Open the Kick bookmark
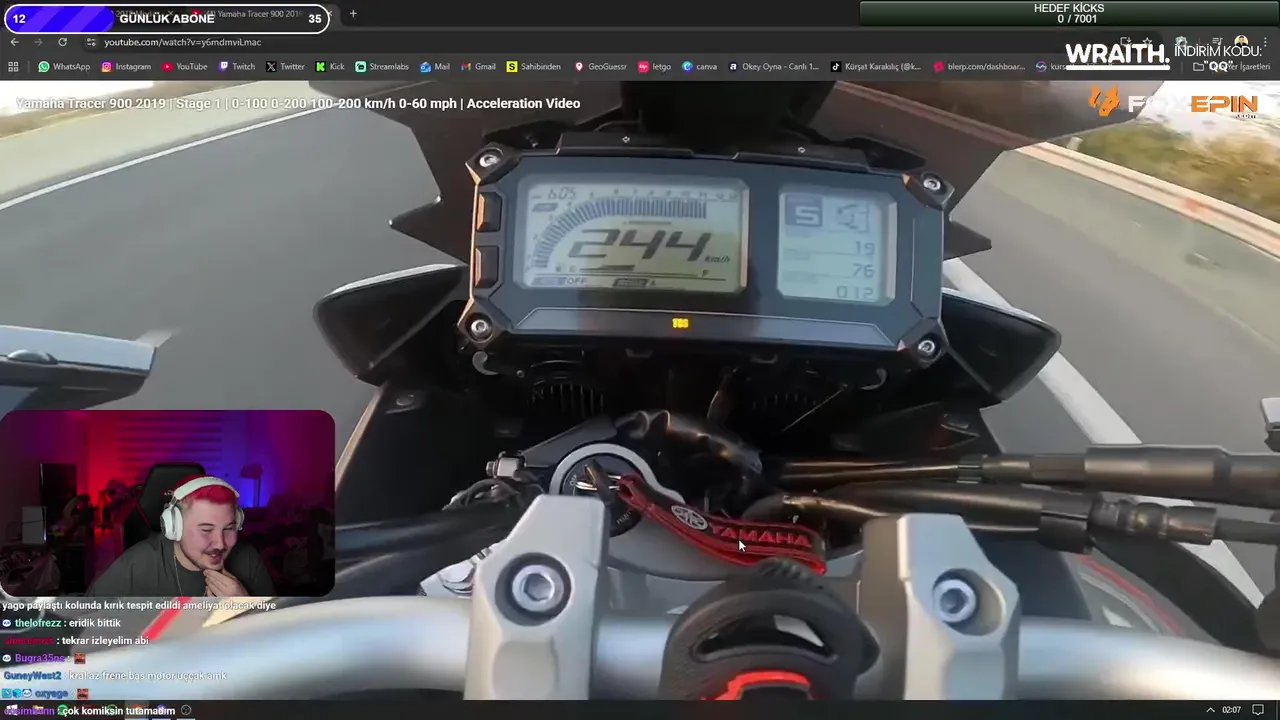 tap(330, 67)
